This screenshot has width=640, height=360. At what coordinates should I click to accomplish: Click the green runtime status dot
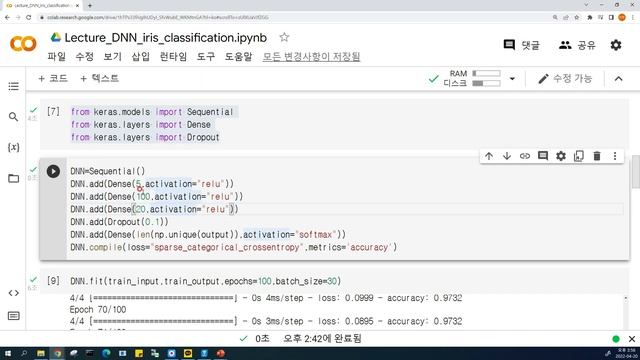pos(616,339)
